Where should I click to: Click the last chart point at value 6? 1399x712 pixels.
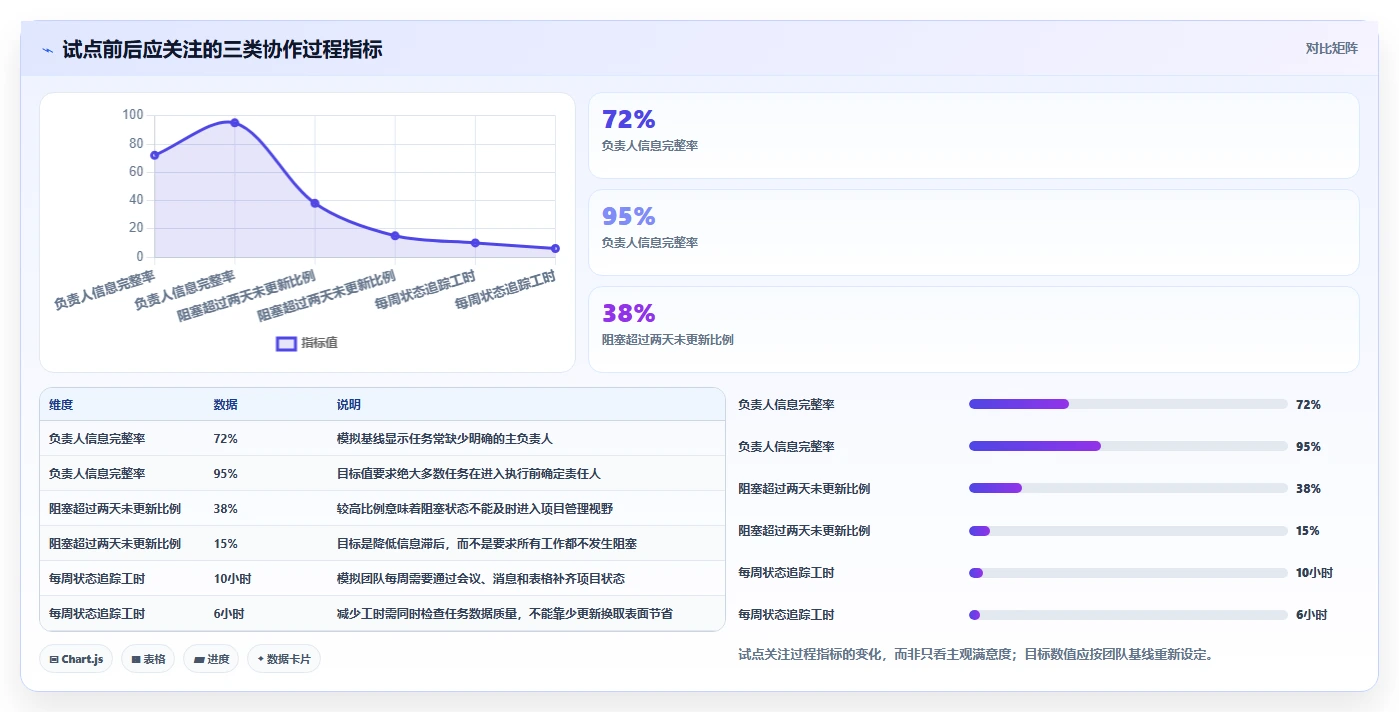click(555, 248)
